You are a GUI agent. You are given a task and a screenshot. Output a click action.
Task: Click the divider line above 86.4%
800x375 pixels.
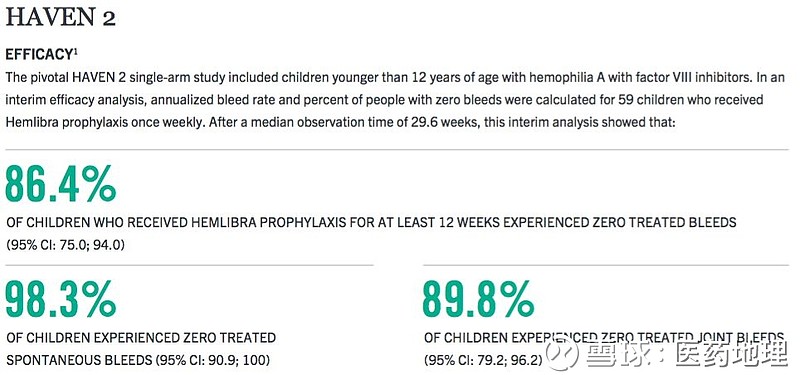397,149
